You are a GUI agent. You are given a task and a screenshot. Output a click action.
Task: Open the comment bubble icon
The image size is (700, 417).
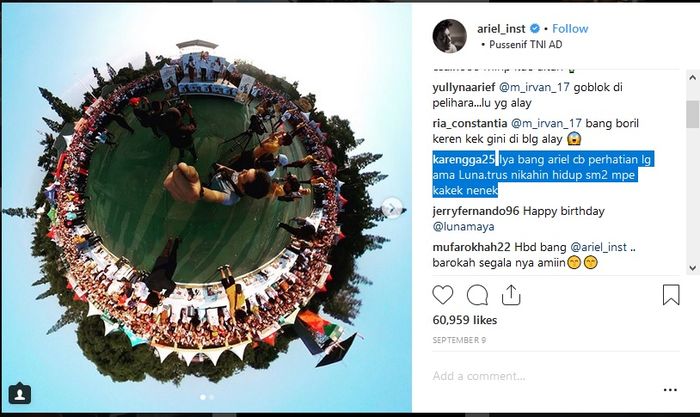click(x=477, y=295)
